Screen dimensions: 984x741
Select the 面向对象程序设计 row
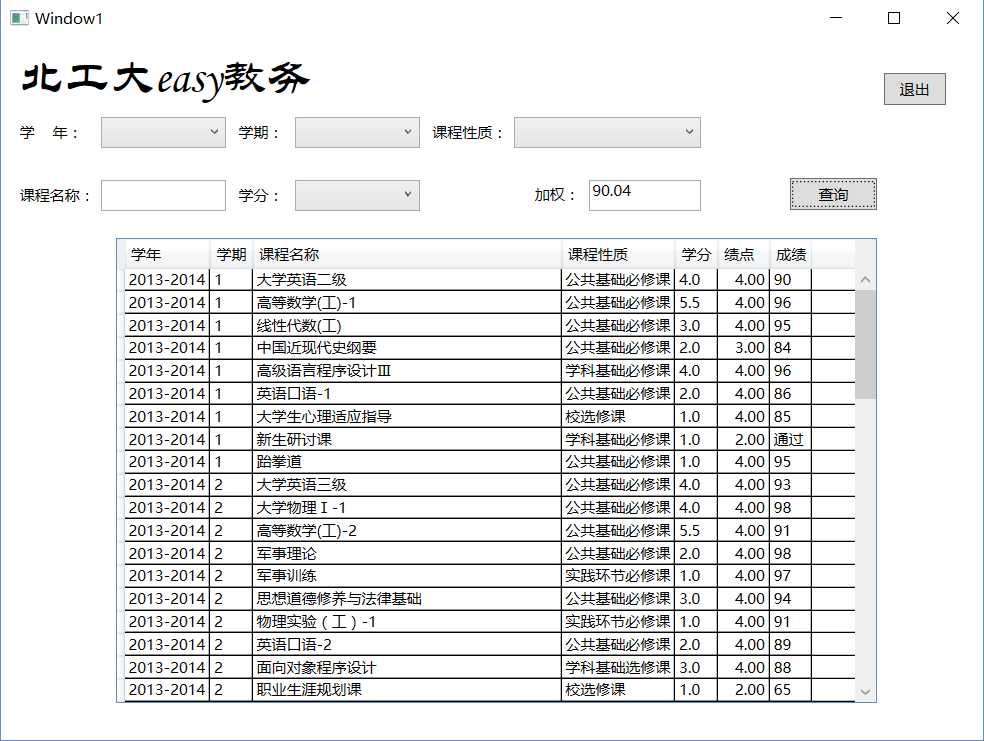407,667
